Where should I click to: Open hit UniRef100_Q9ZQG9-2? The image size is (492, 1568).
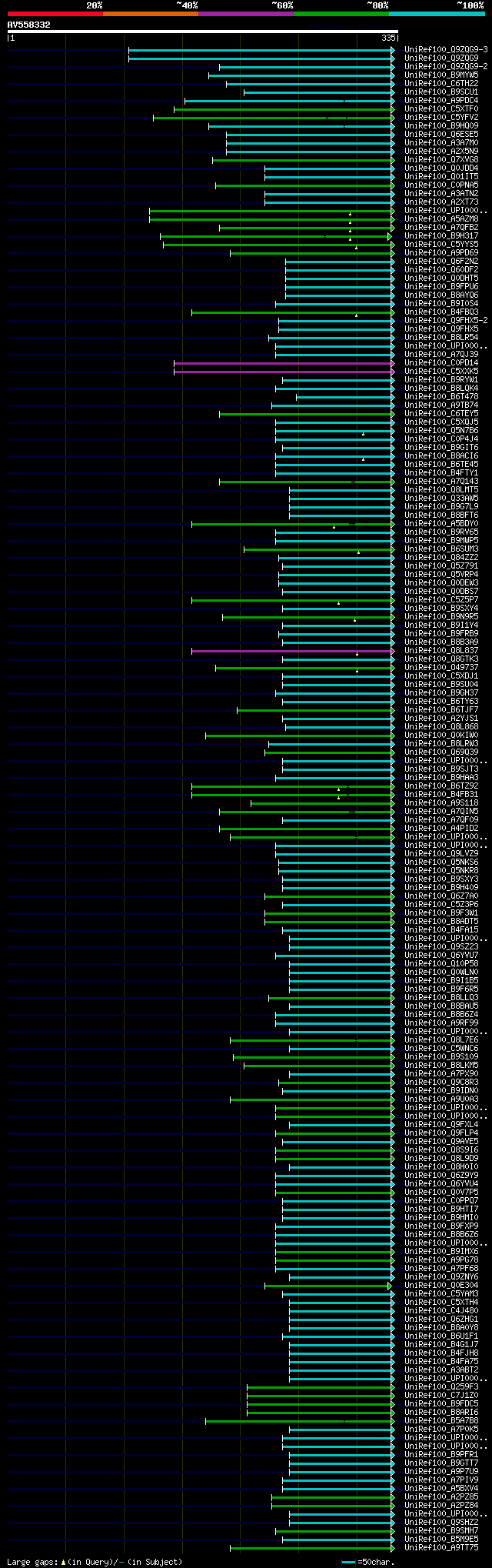click(x=447, y=66)
